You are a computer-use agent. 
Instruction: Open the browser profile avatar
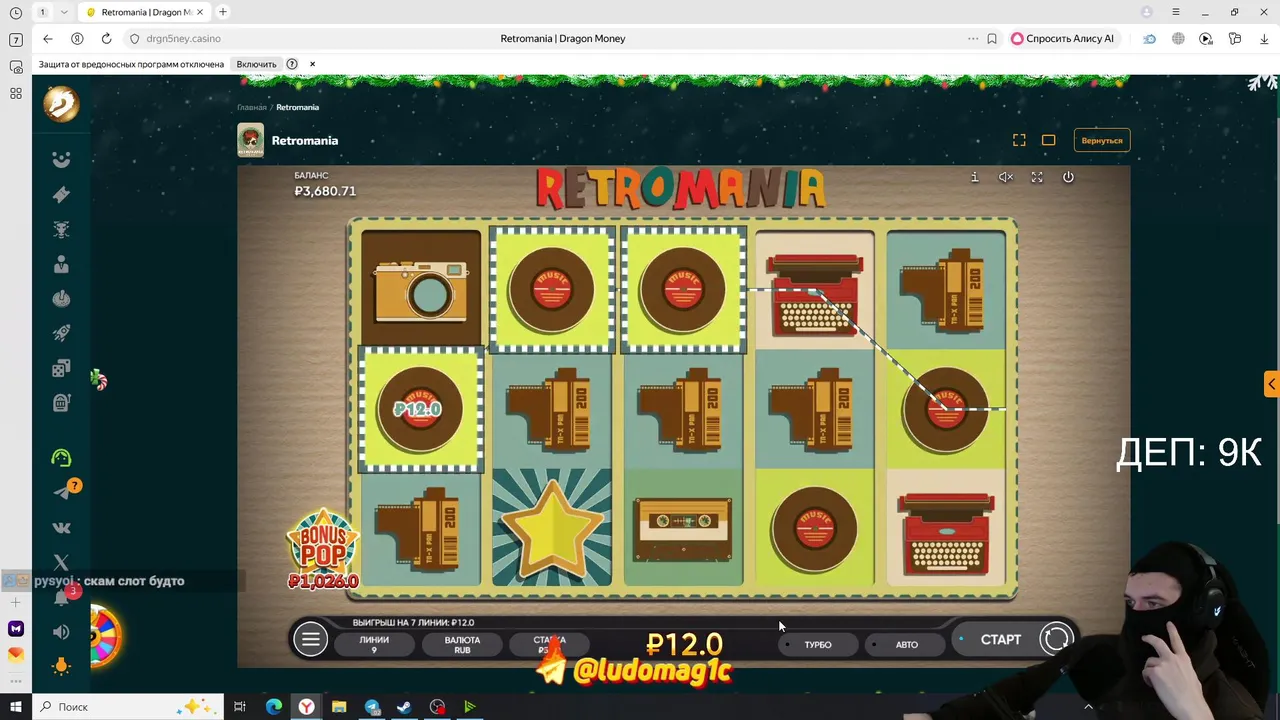1147,12
